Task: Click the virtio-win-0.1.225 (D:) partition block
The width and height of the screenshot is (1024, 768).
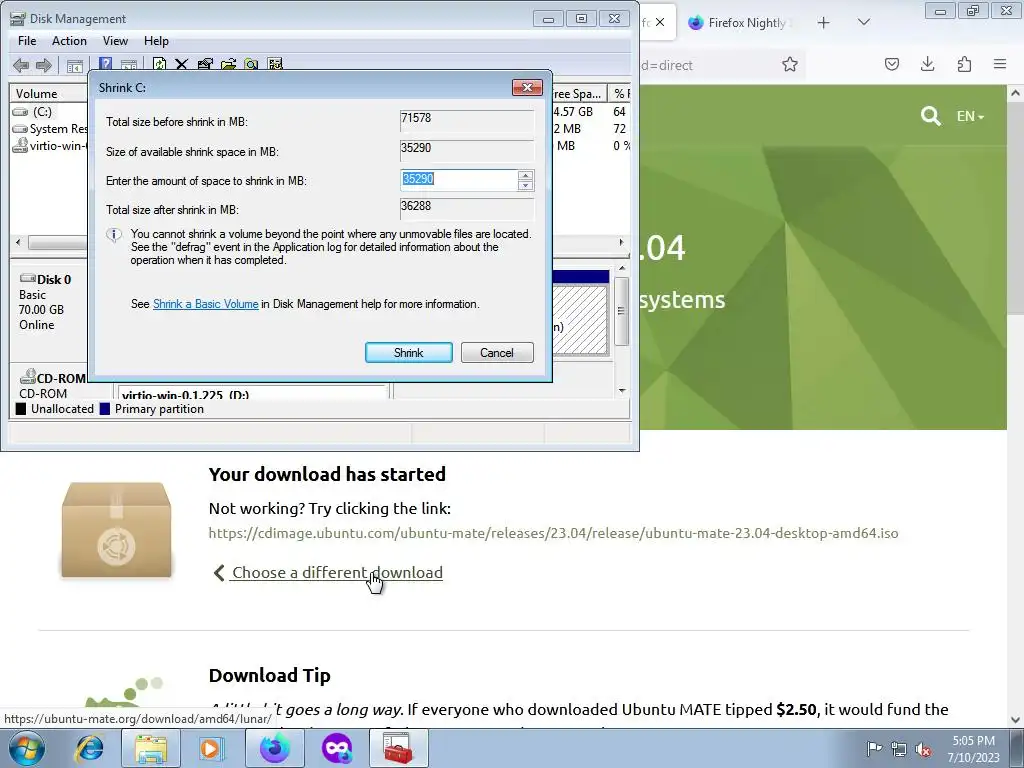Action: tap(253, 393)
